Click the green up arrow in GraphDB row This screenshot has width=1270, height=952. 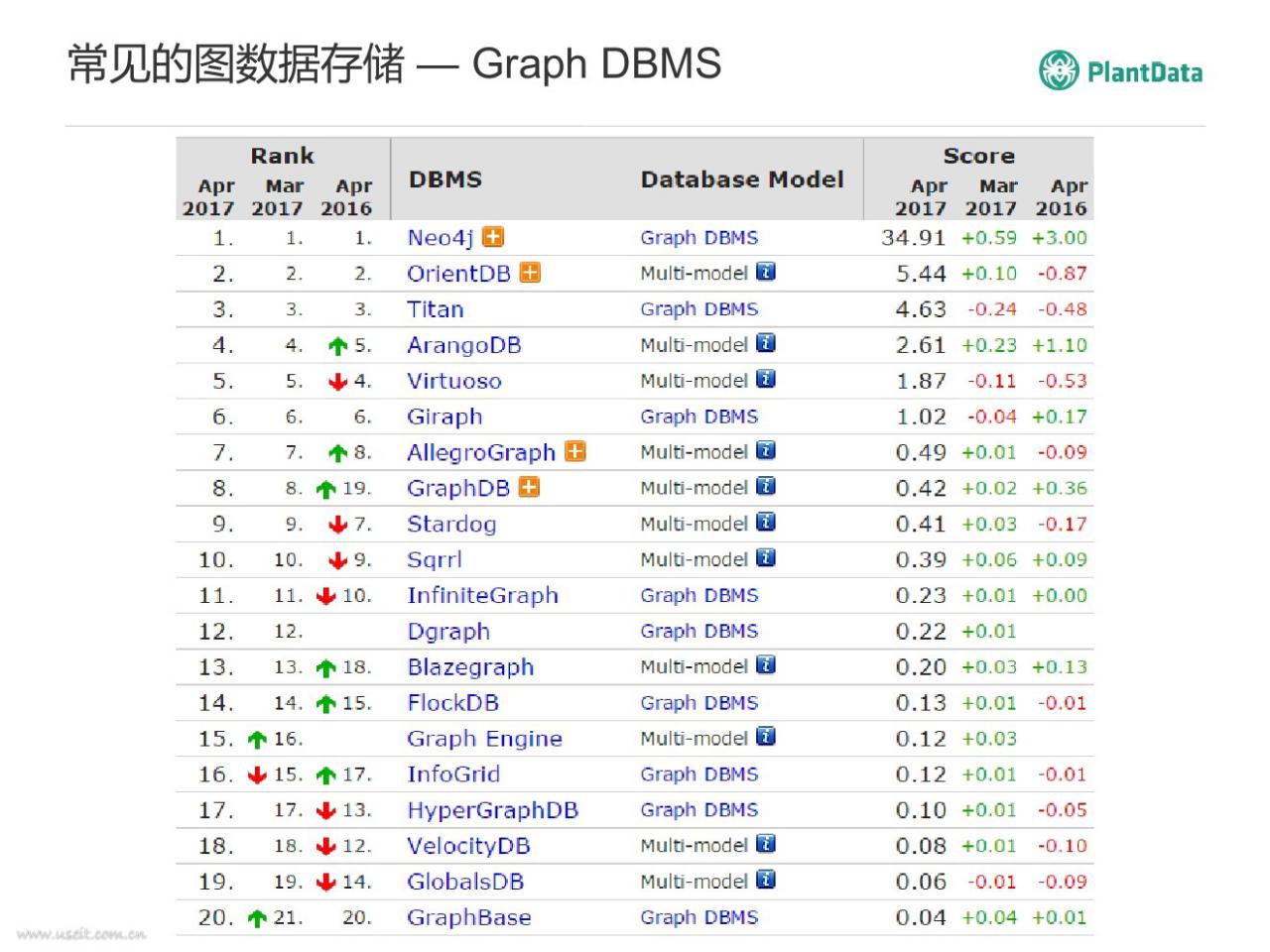(325, 489)
